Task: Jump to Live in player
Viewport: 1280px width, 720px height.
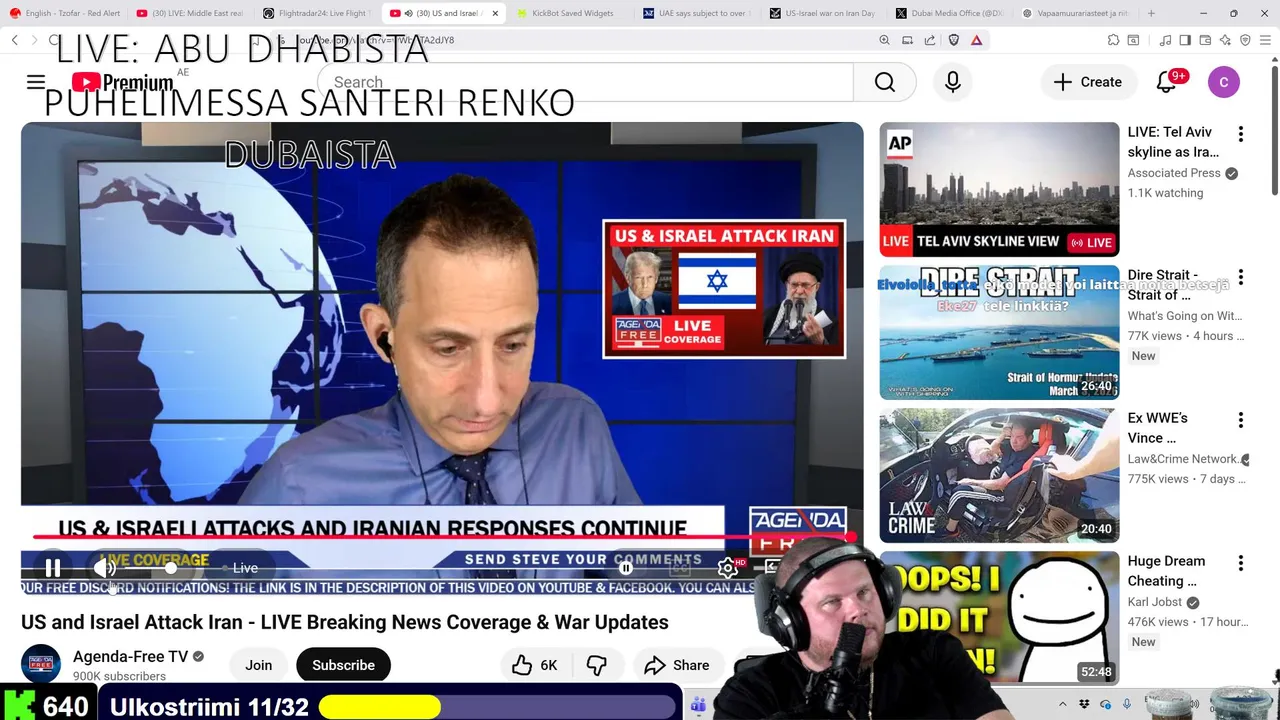Action: click(245, 568)
